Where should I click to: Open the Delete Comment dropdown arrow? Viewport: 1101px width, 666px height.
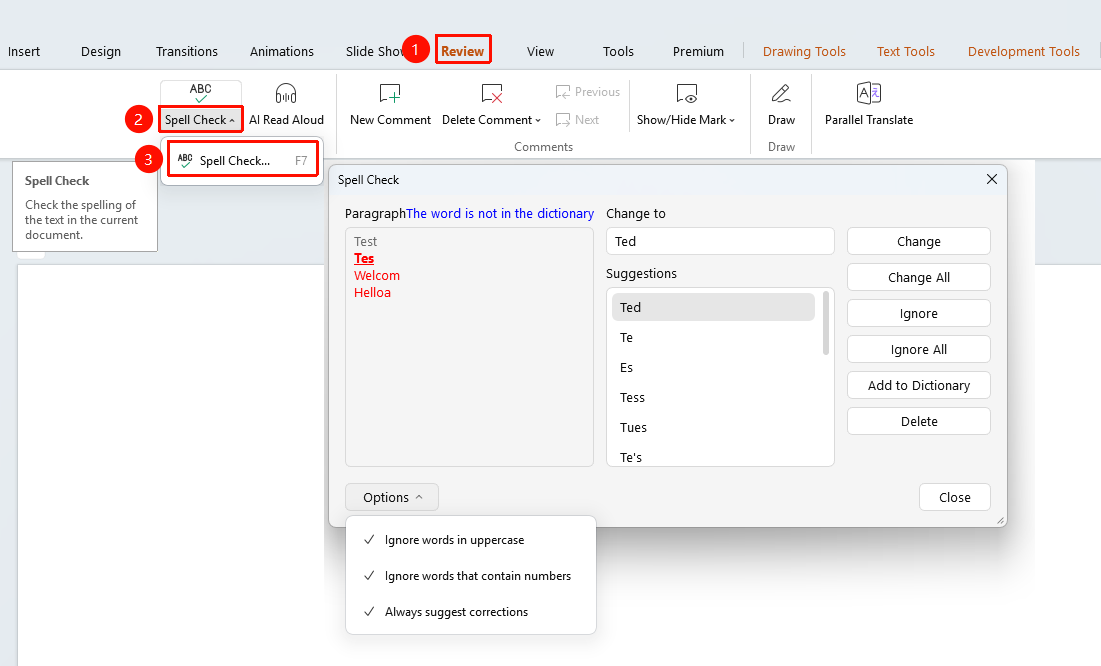point(538,120)
